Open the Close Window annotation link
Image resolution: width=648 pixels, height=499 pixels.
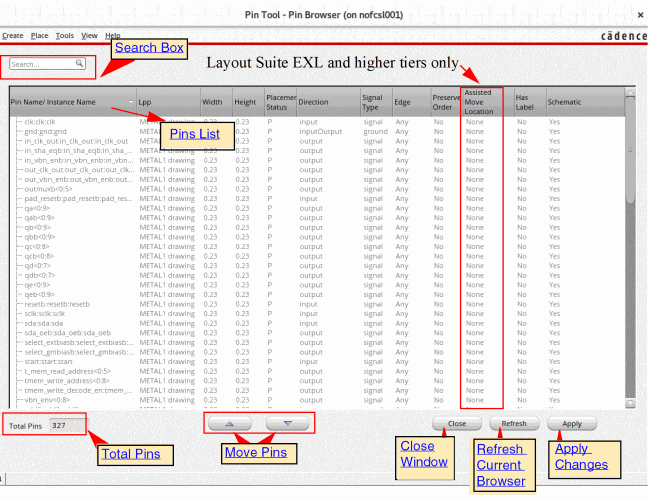click(424, 454)
